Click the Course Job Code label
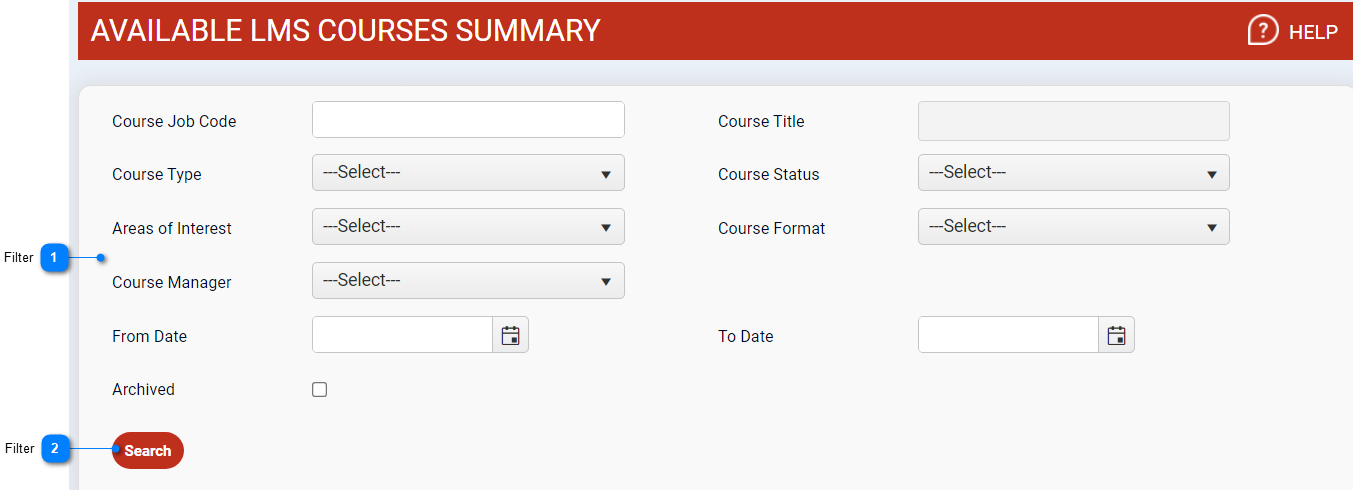 click(x=174, y=122)
